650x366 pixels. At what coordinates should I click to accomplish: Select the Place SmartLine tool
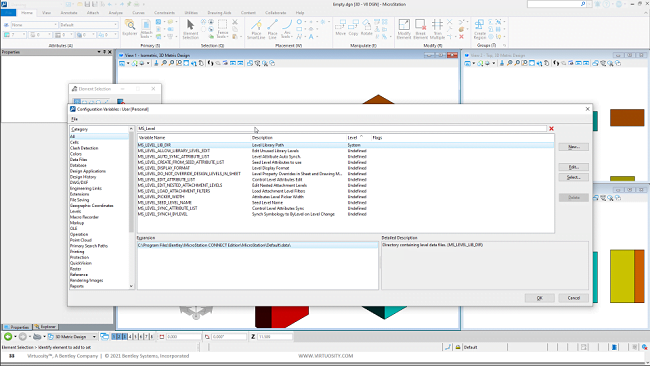pyautogui.click(x=256, y=29)
